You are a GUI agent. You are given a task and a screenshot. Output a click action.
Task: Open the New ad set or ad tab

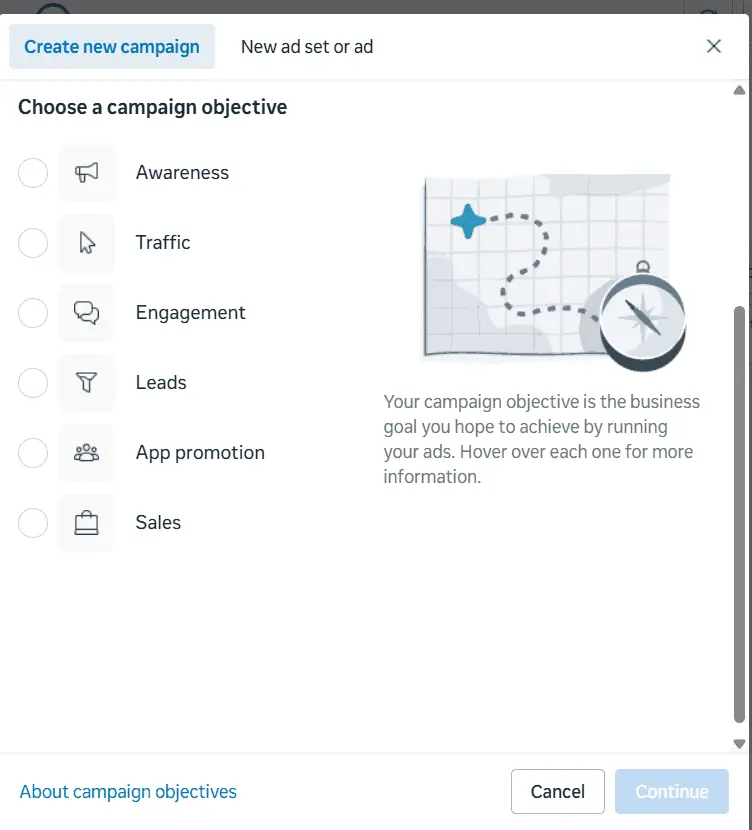307,47
